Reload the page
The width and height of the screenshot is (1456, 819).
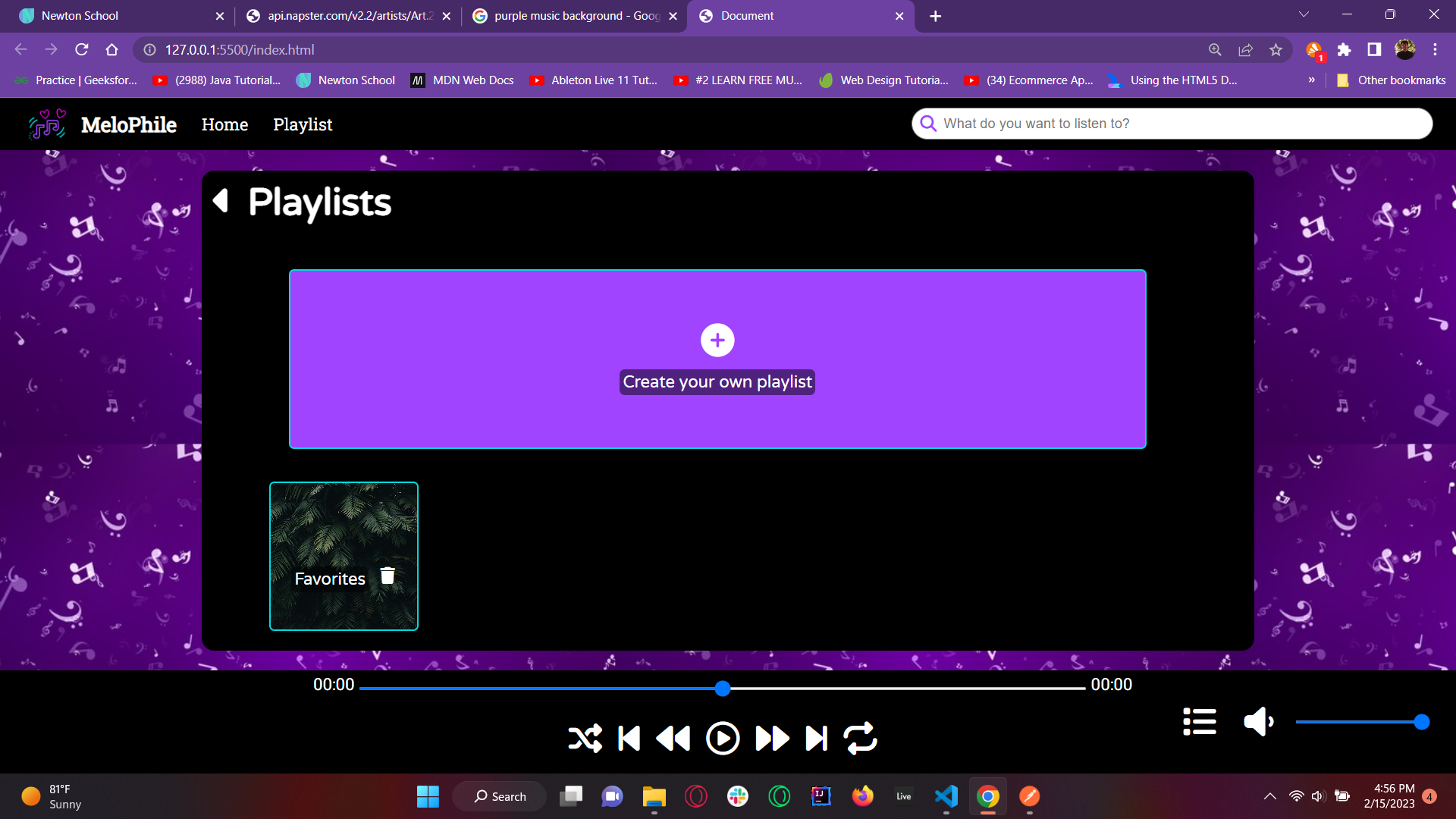point(82,49)
